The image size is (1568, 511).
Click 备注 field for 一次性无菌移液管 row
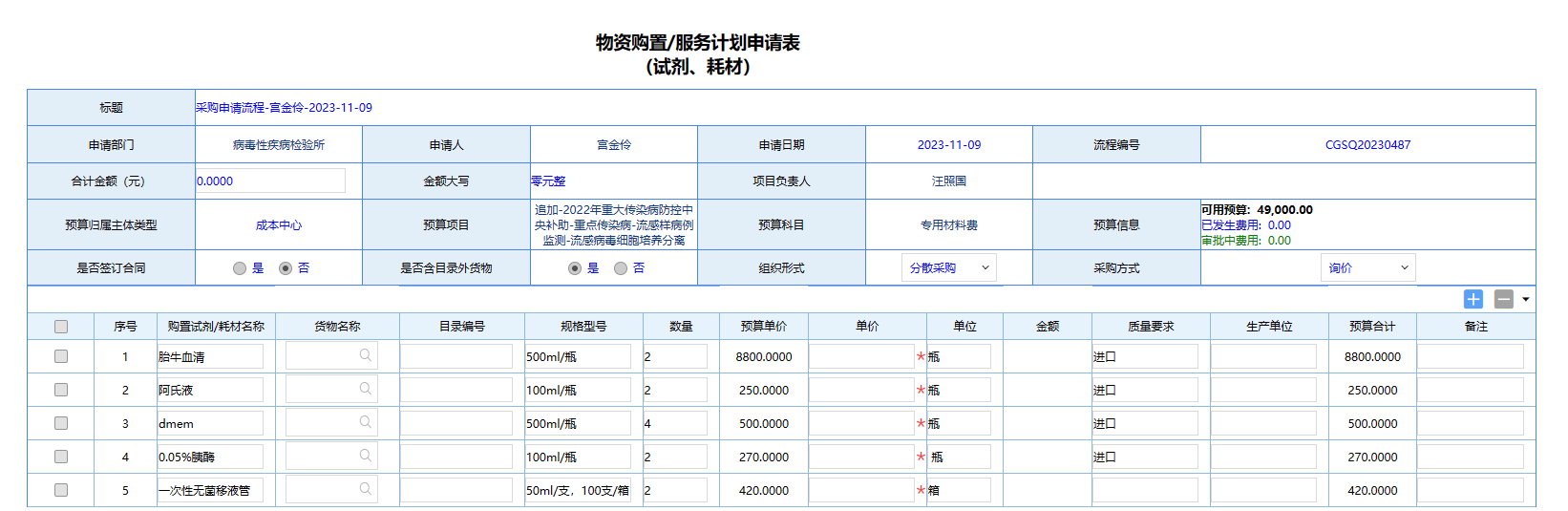point(1471,490)
